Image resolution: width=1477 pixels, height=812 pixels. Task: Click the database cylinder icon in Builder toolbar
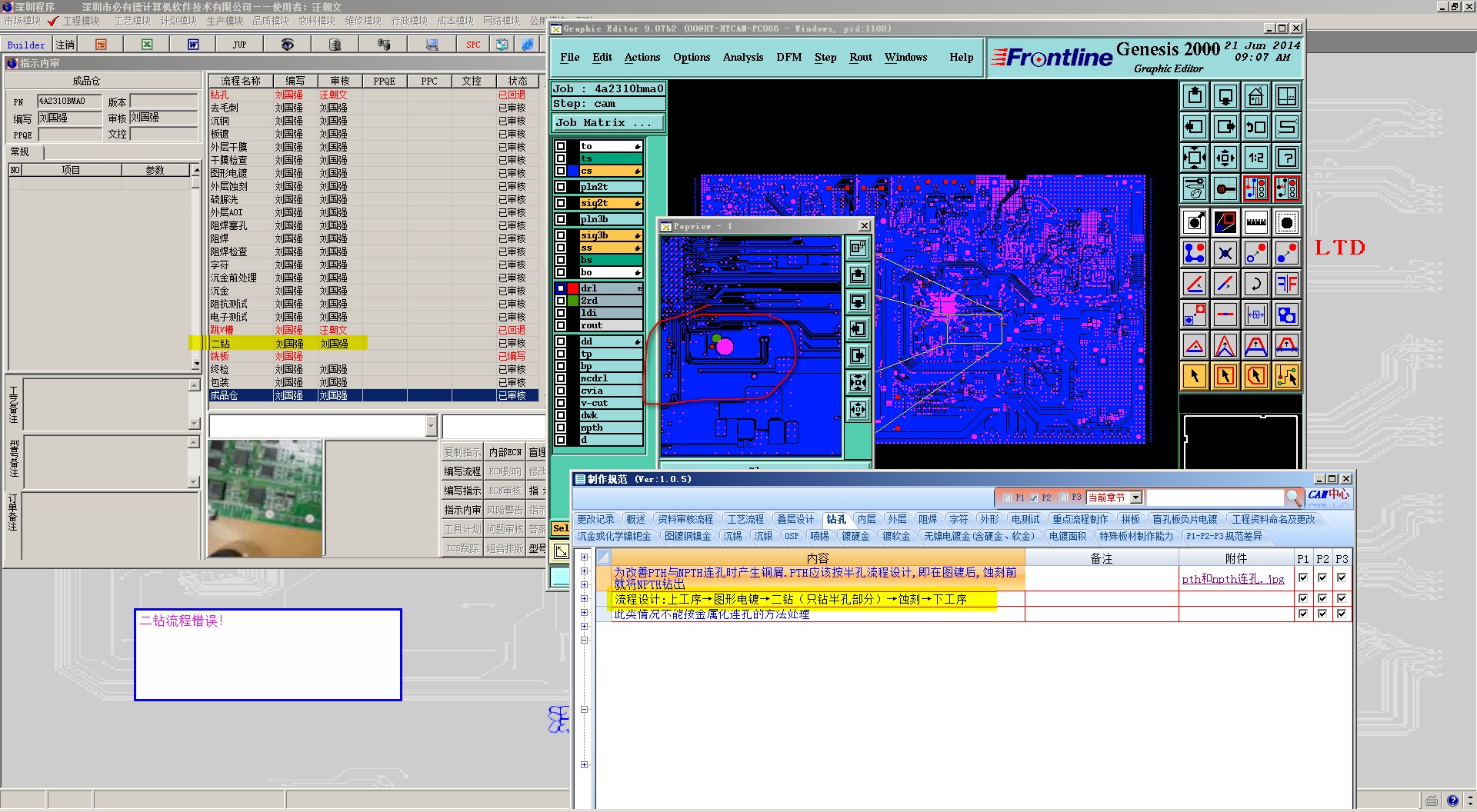point(335,45)
